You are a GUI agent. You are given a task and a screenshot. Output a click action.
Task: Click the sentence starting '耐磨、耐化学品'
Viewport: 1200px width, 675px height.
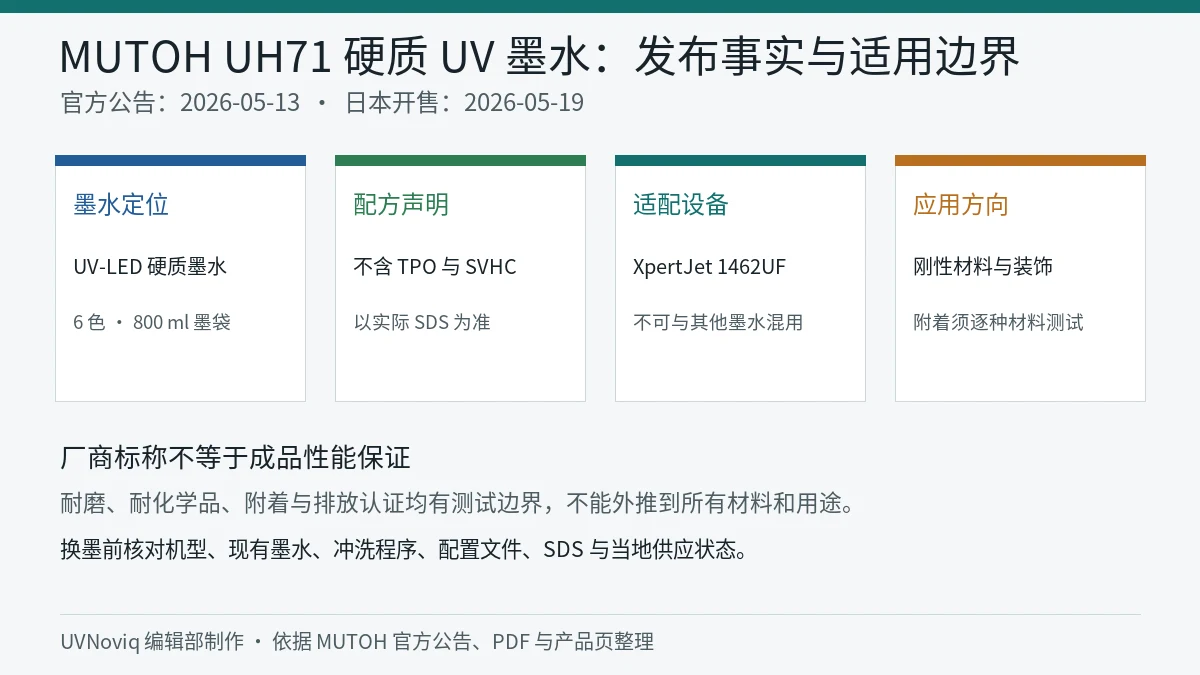pos(459,504)
